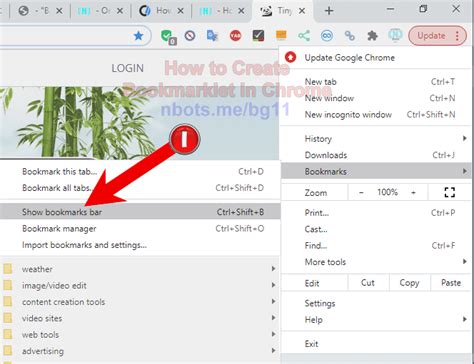The image size is (474, 364).
Task: Select Import bookmarks and settings...
Action: tap(140, 245)
